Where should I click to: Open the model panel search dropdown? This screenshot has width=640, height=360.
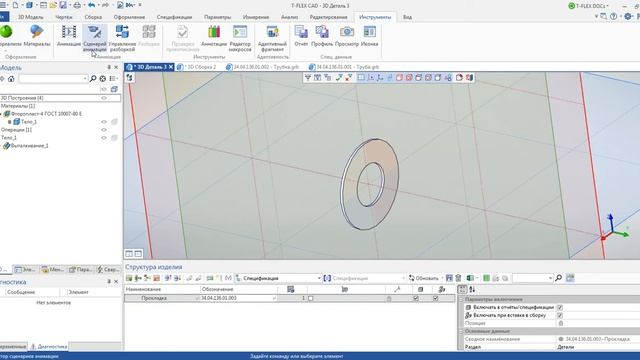(85, 78)
